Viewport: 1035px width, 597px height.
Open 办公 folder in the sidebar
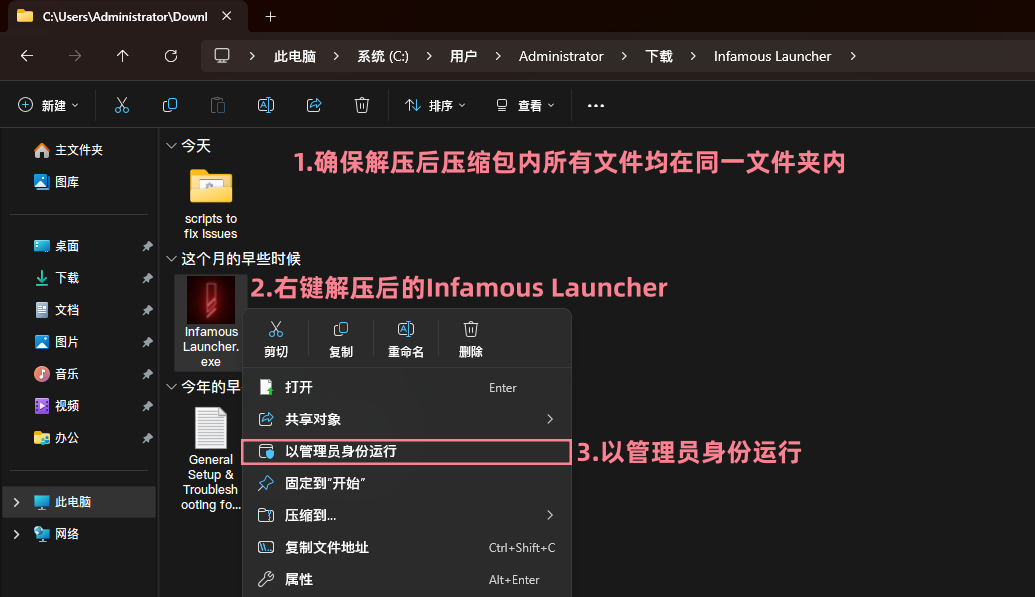coord(56,437)
